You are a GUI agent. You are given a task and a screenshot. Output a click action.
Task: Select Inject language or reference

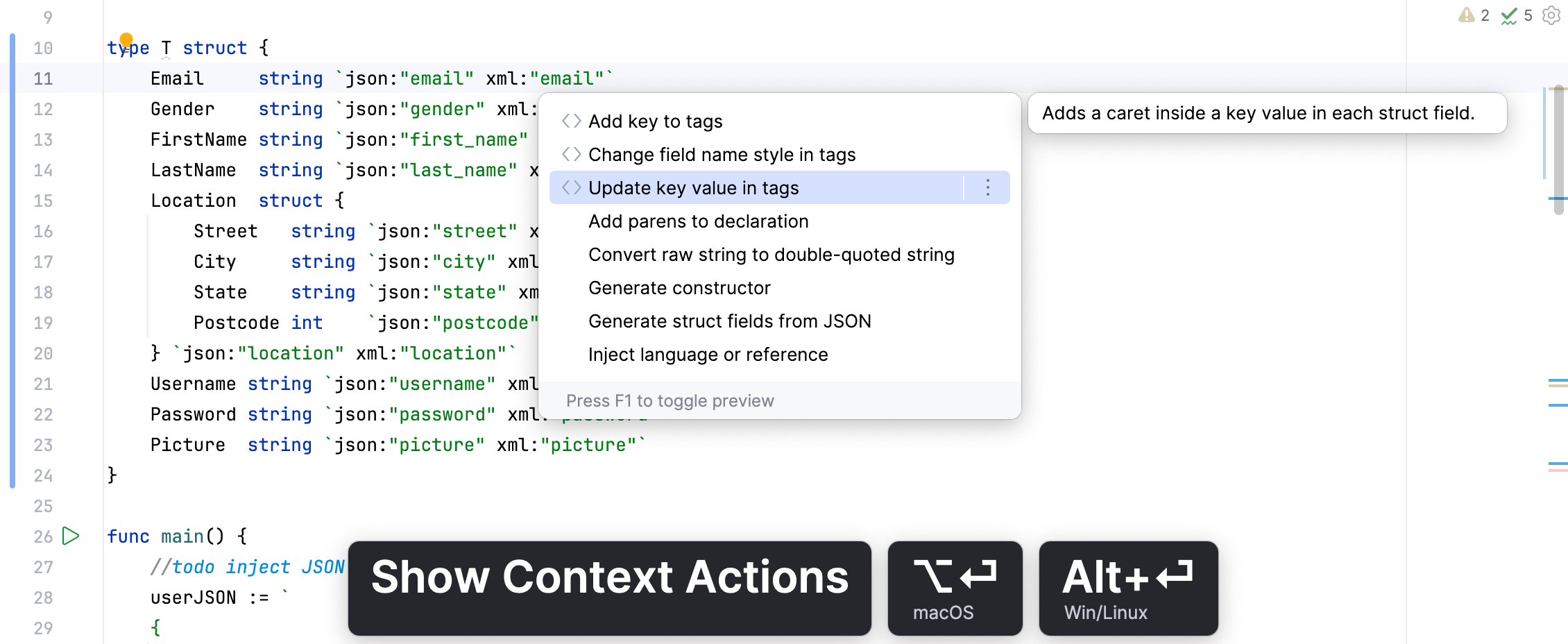tap(708, 354)
